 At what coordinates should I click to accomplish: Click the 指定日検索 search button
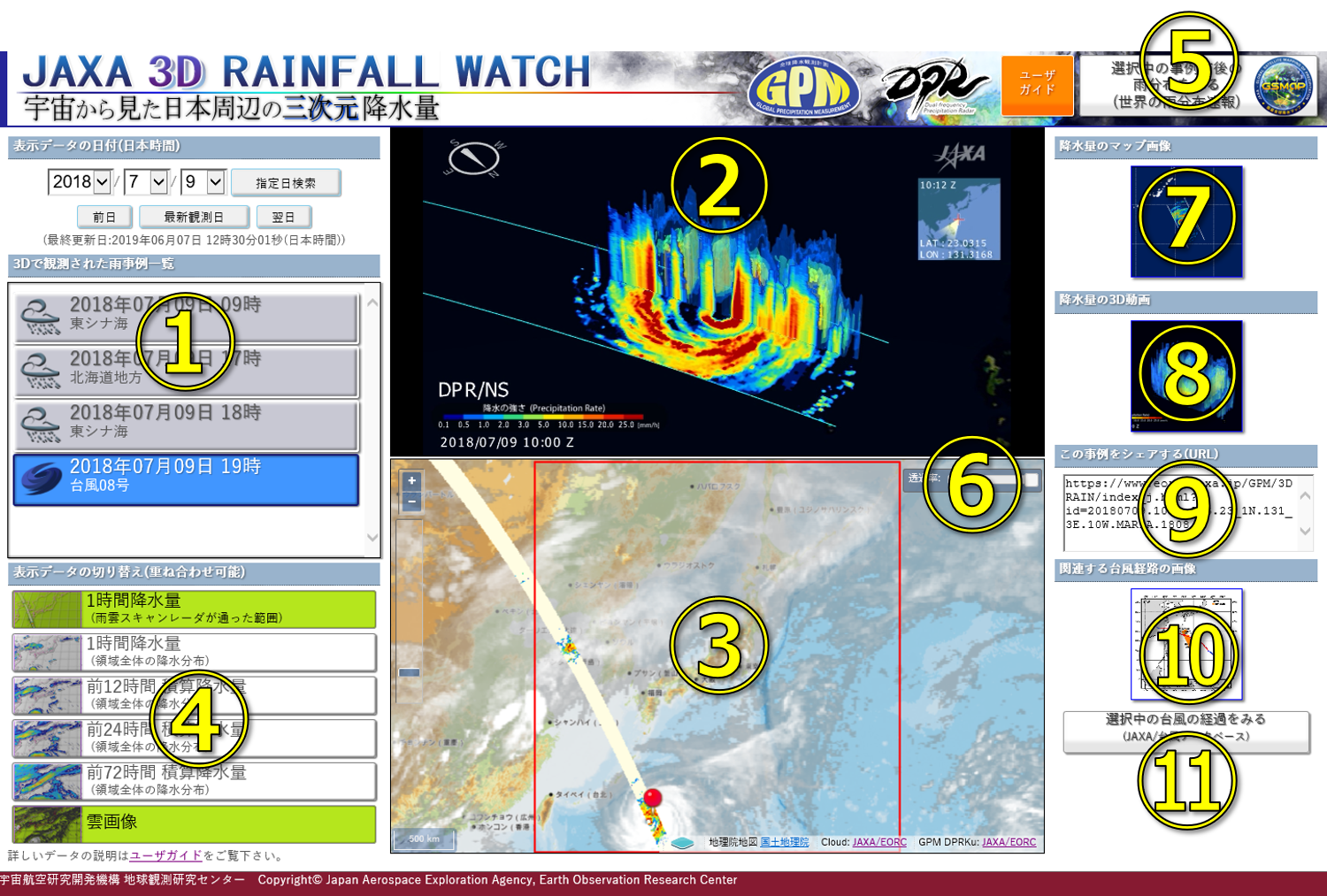(286, 183)
